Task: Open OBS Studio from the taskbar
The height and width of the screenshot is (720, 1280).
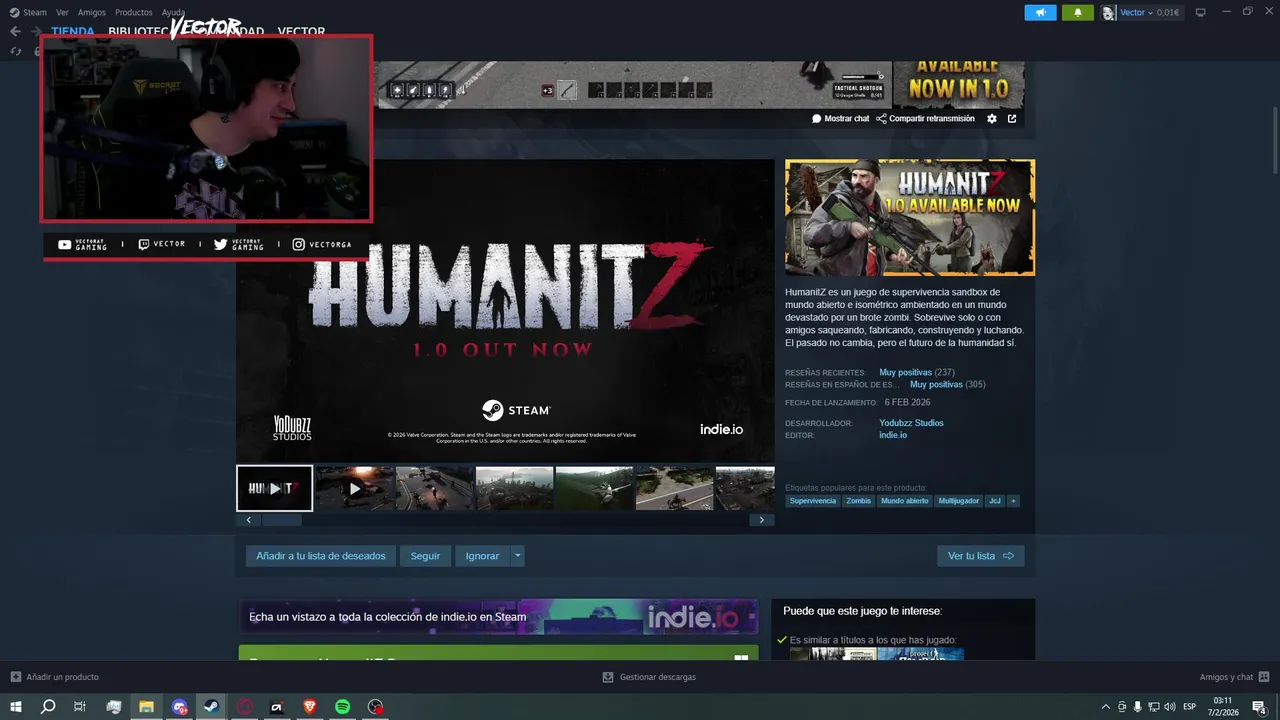Action: [x=375, y=707]
